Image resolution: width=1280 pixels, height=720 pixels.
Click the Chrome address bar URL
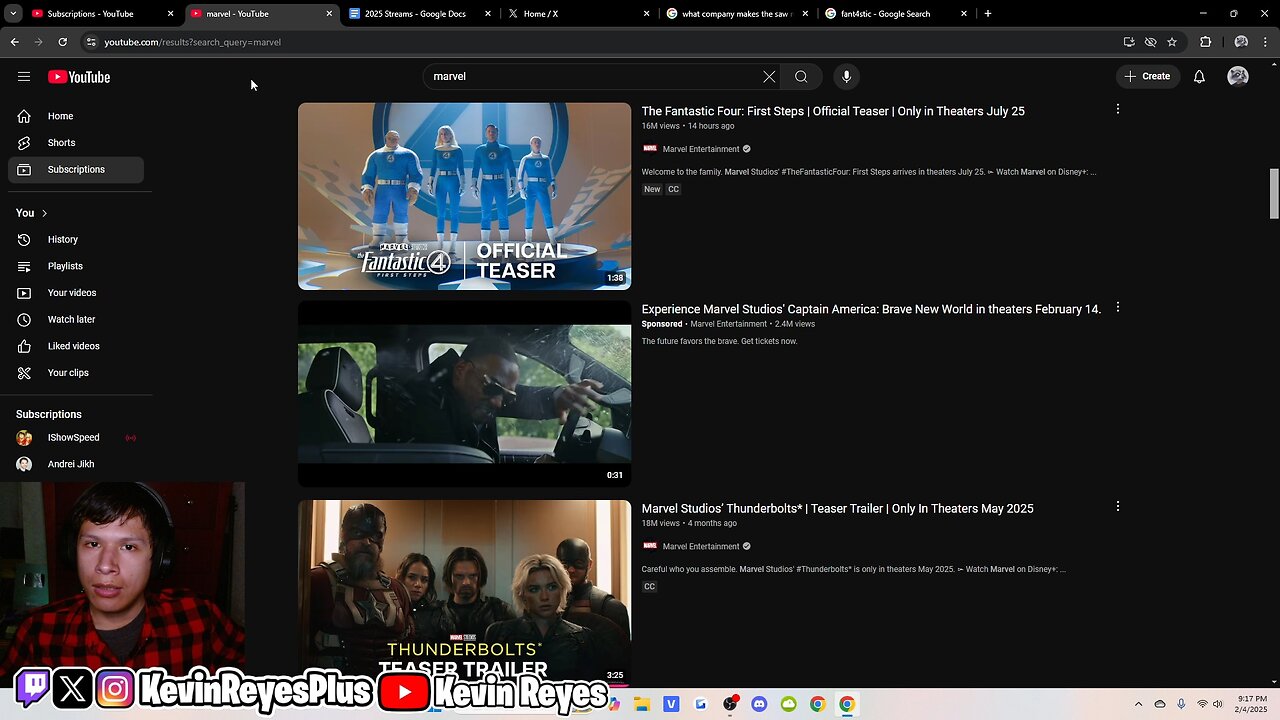click(x=193, y=42)
